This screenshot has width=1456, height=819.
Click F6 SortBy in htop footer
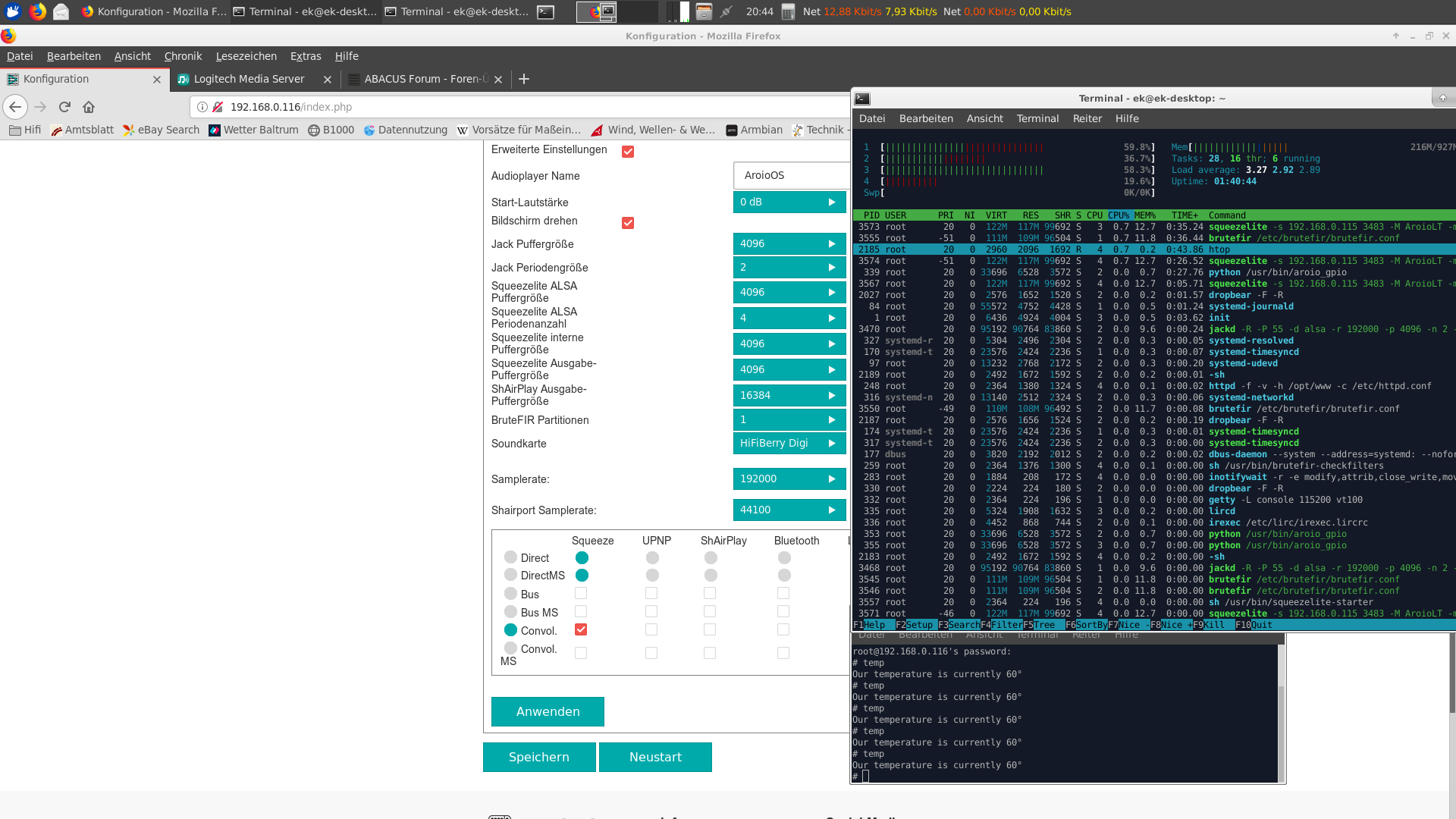(1086, 625)
